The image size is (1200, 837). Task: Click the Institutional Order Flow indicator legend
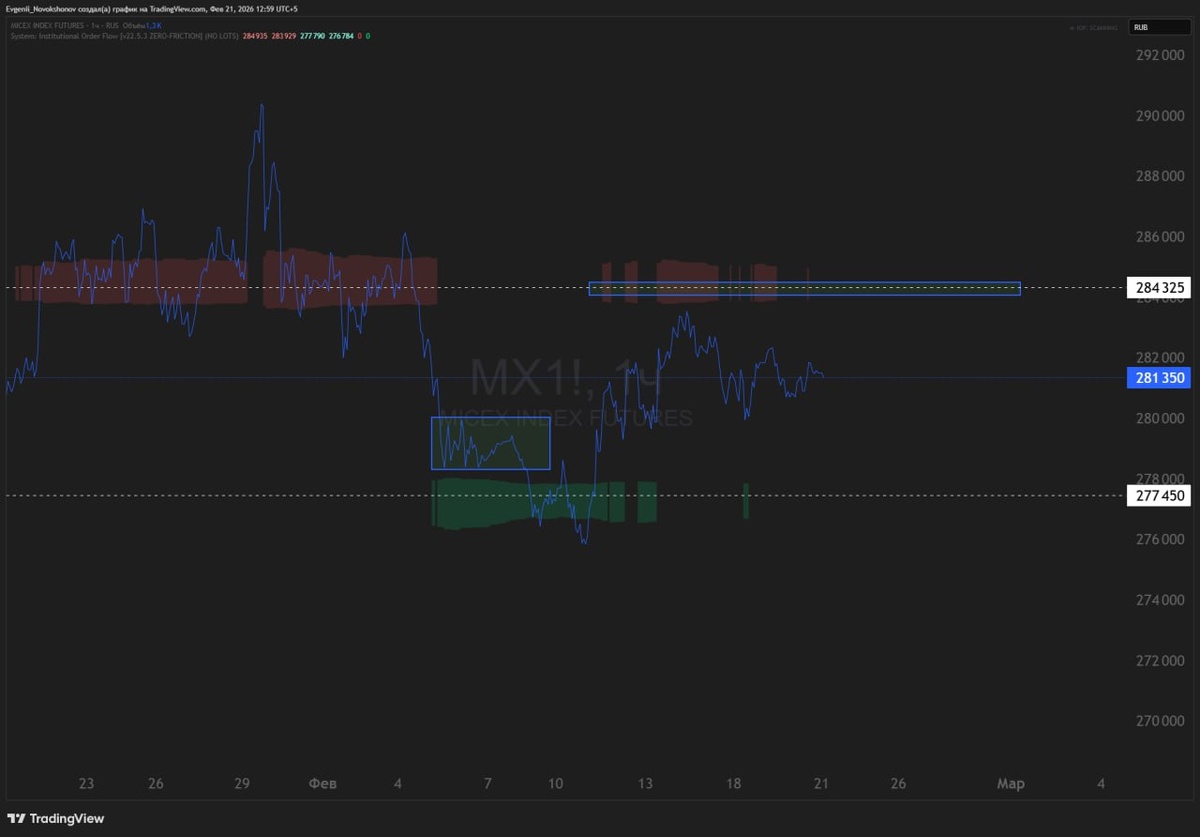[124, 35]
